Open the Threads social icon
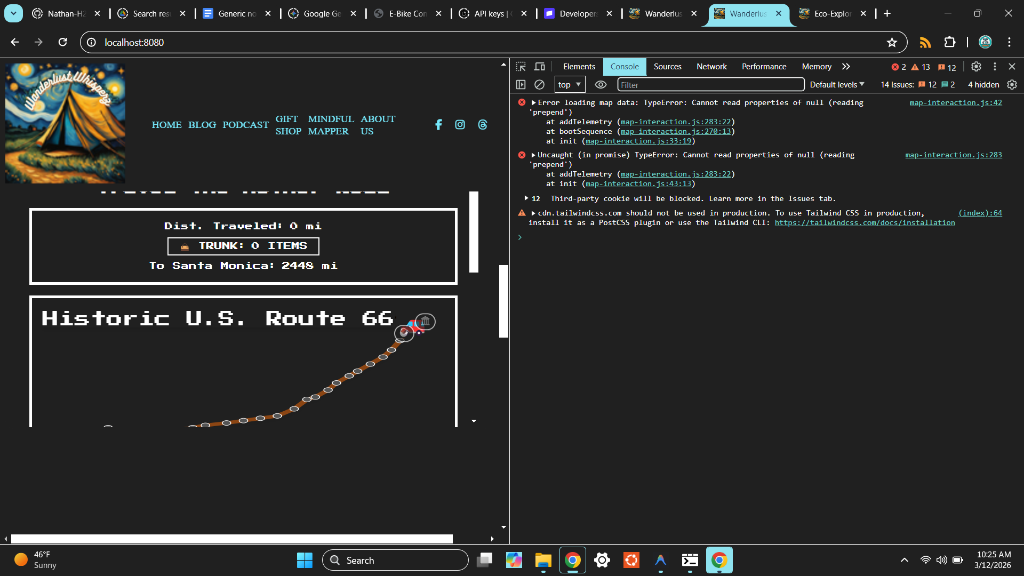This screenshot has height=576, width=1024. (x=482, y=125)
